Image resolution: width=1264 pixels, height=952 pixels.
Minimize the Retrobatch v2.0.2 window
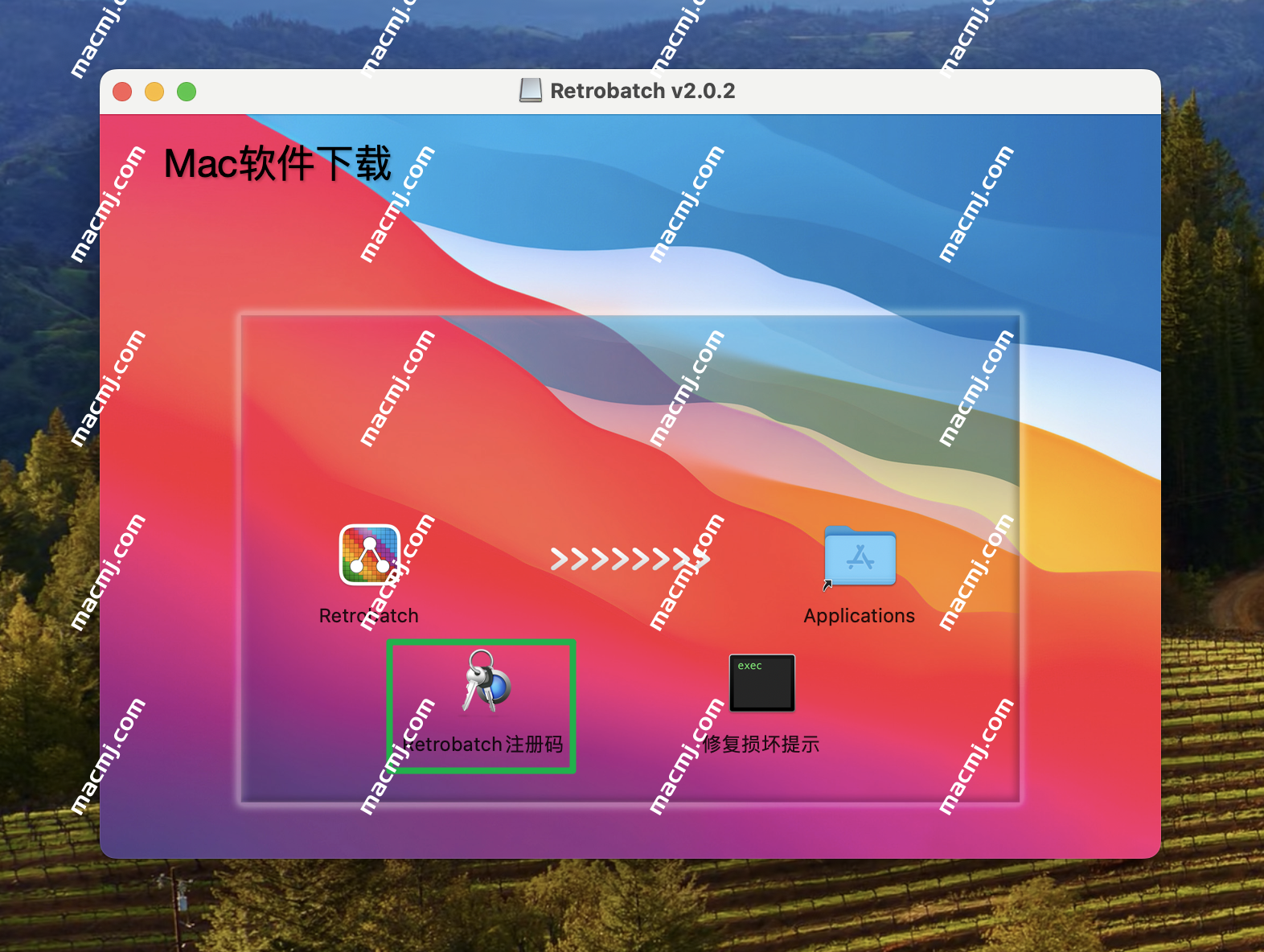[154, 92]
